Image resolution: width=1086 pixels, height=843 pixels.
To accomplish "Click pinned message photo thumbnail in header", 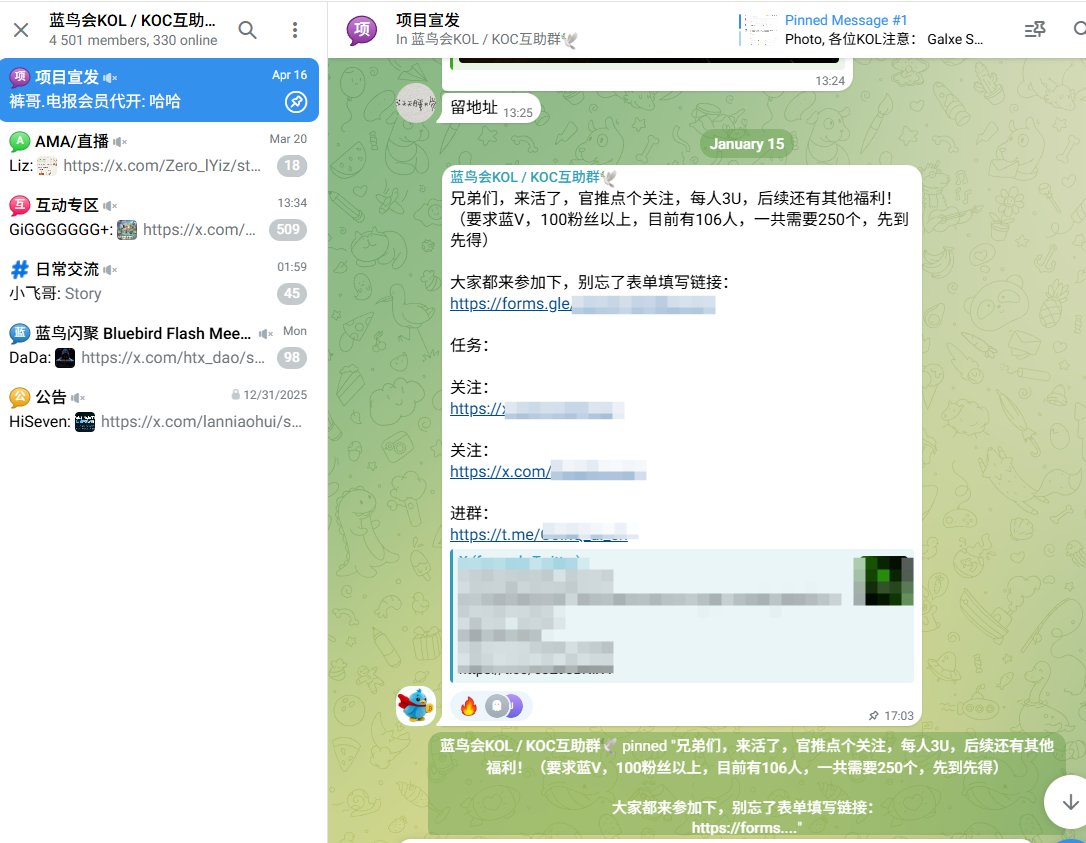I will (760, 30).
